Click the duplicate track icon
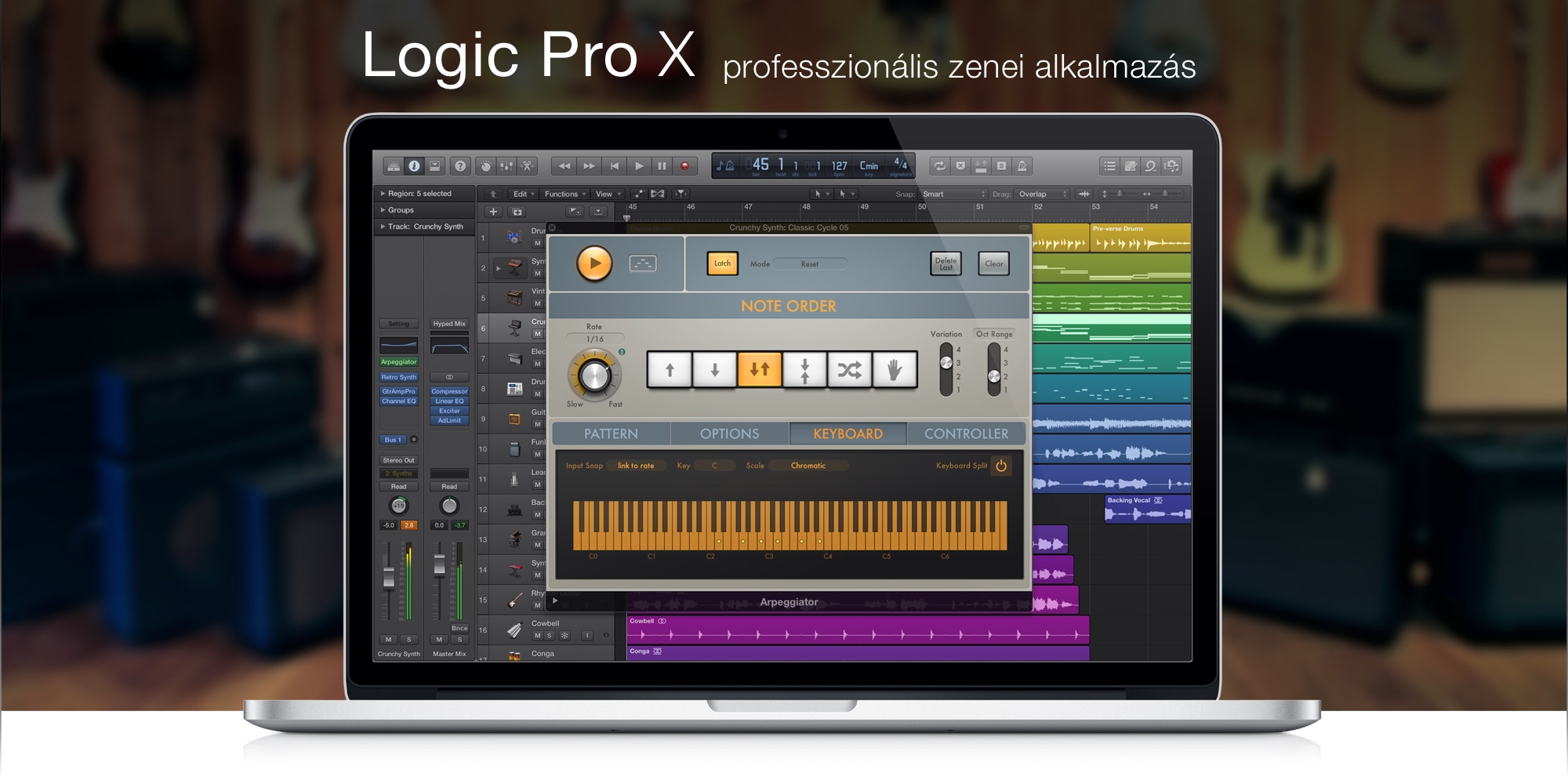Viewport: 1568px width, 784px height. point(517,212)
